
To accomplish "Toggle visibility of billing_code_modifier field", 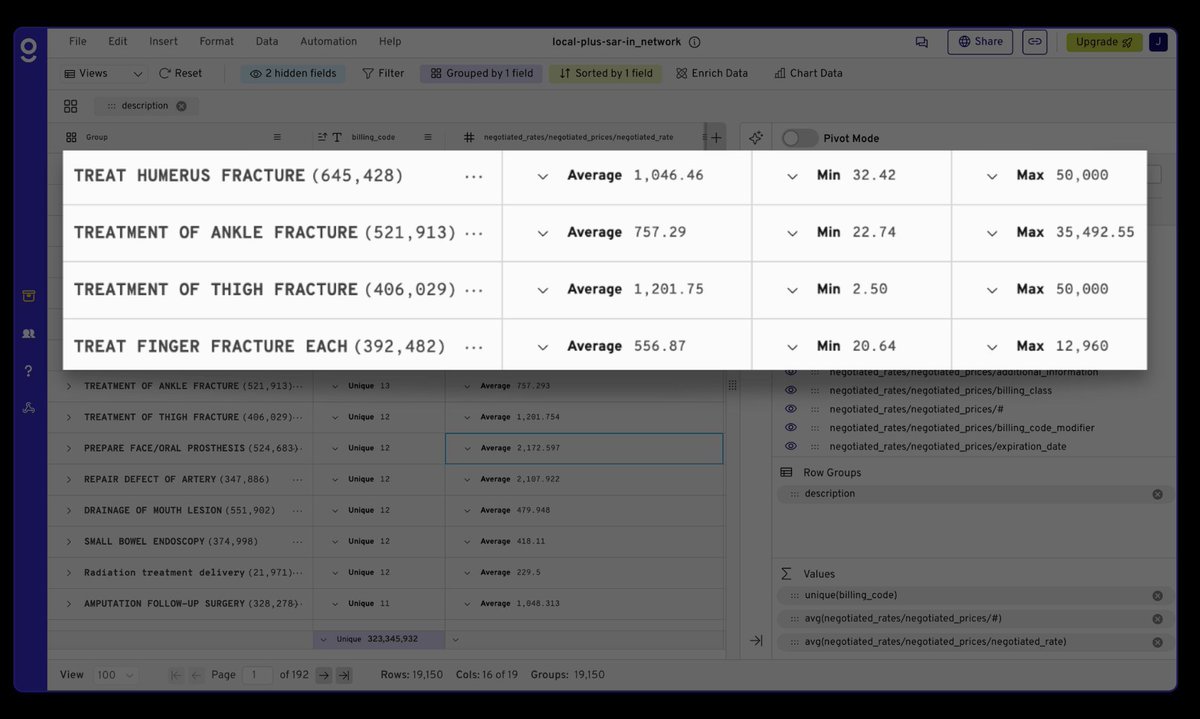I will coord(790,428).
